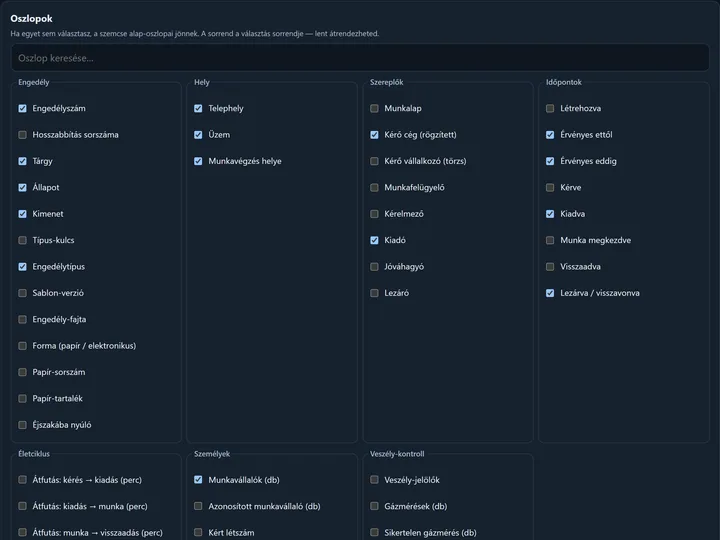Uncheck the Munkavállalók (db) checkbox

click(x=198, y=480)
